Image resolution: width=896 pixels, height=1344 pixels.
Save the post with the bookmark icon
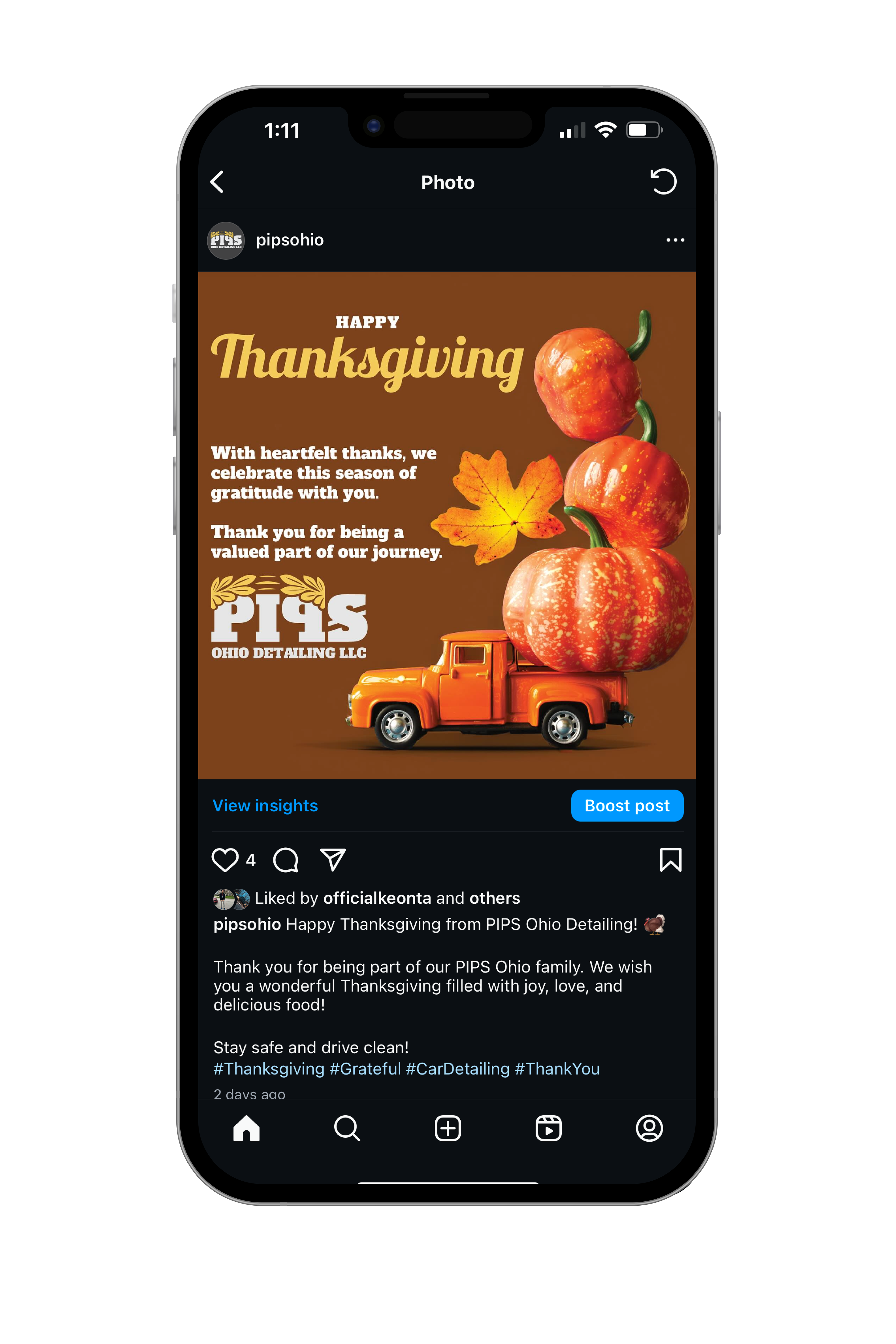[670, 860]
